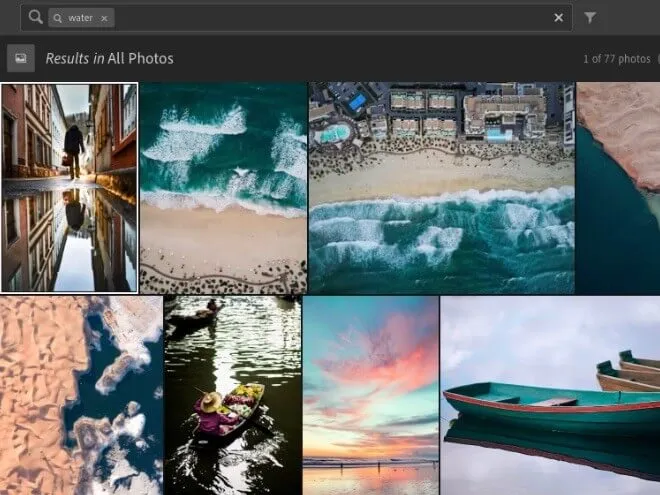Clear the search field with X

[x=559, y=17]
